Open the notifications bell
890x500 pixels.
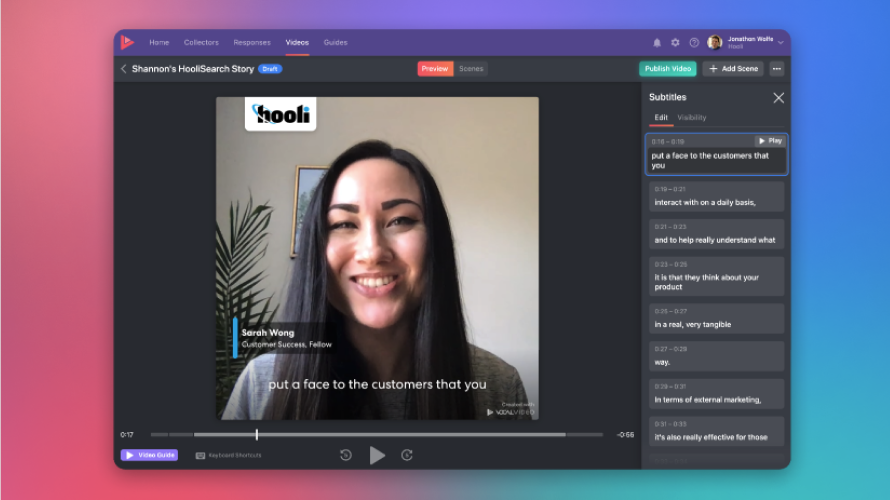(x=657, y=43)
